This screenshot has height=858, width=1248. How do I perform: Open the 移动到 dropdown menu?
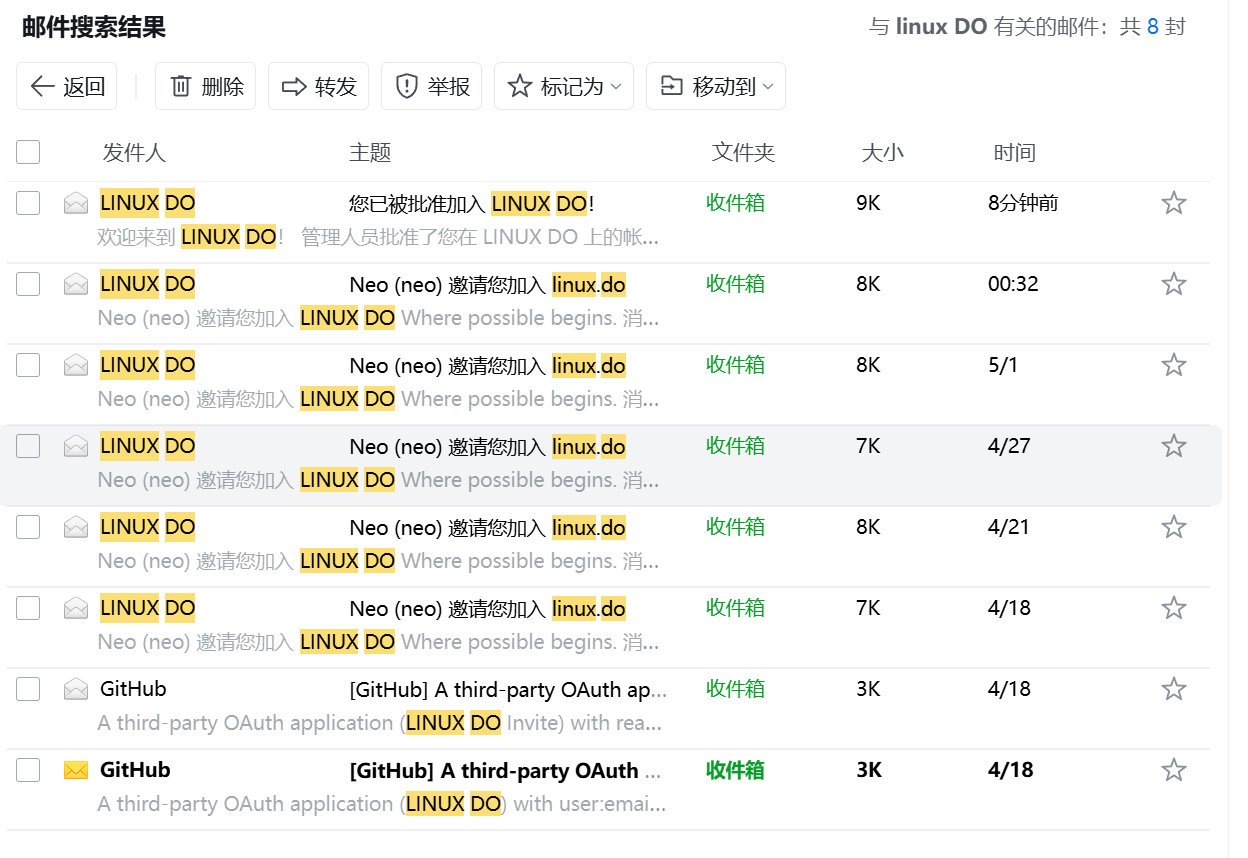pos(715,86)
